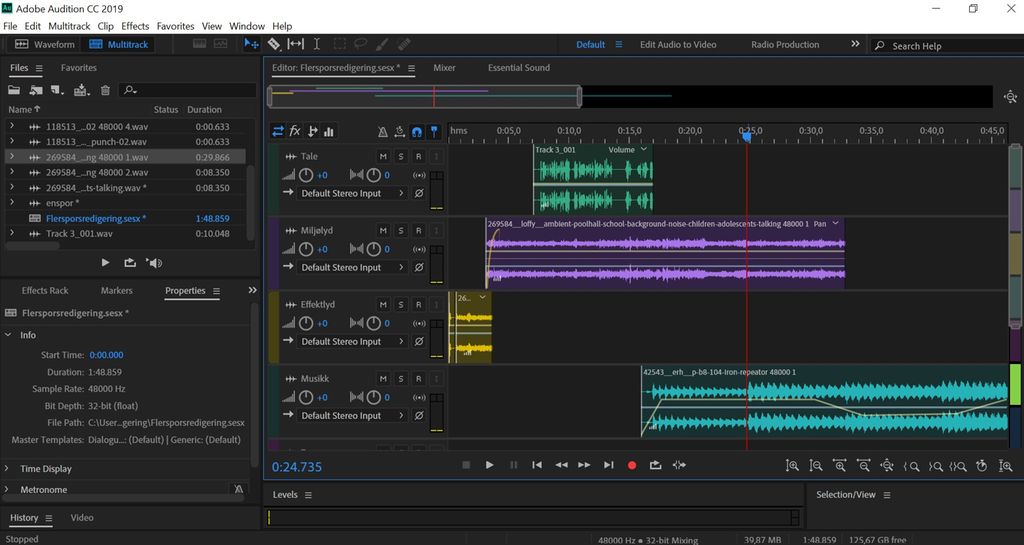Click the Tale track volume knob
The width and height of the screenshot is (1024, 545).
[305, 175]
